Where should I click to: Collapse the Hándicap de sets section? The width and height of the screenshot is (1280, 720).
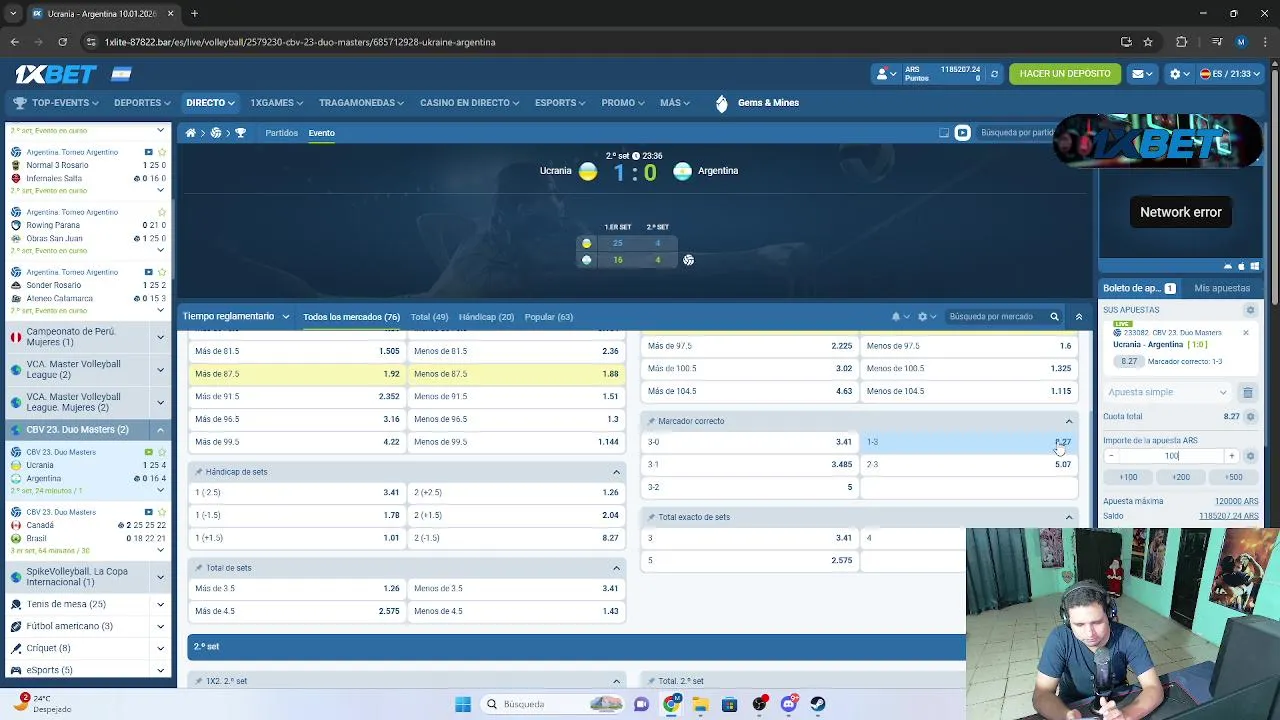click(616, 472)
